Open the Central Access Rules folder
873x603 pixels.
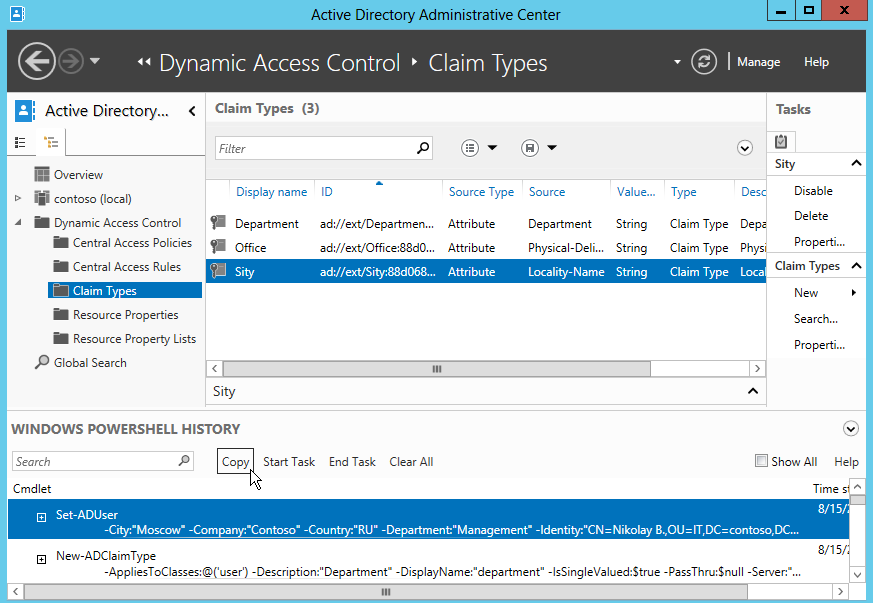coord(126,267)
